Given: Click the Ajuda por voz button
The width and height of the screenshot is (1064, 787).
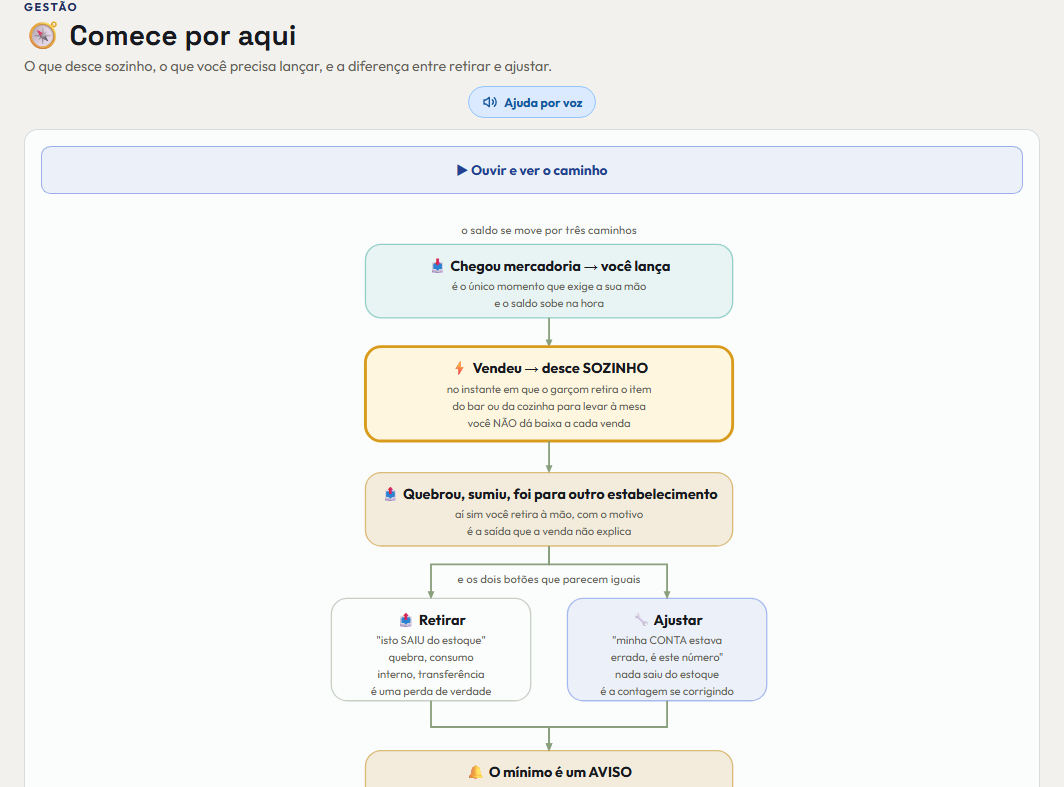Looking at the screenshot, I should point(531,102).
